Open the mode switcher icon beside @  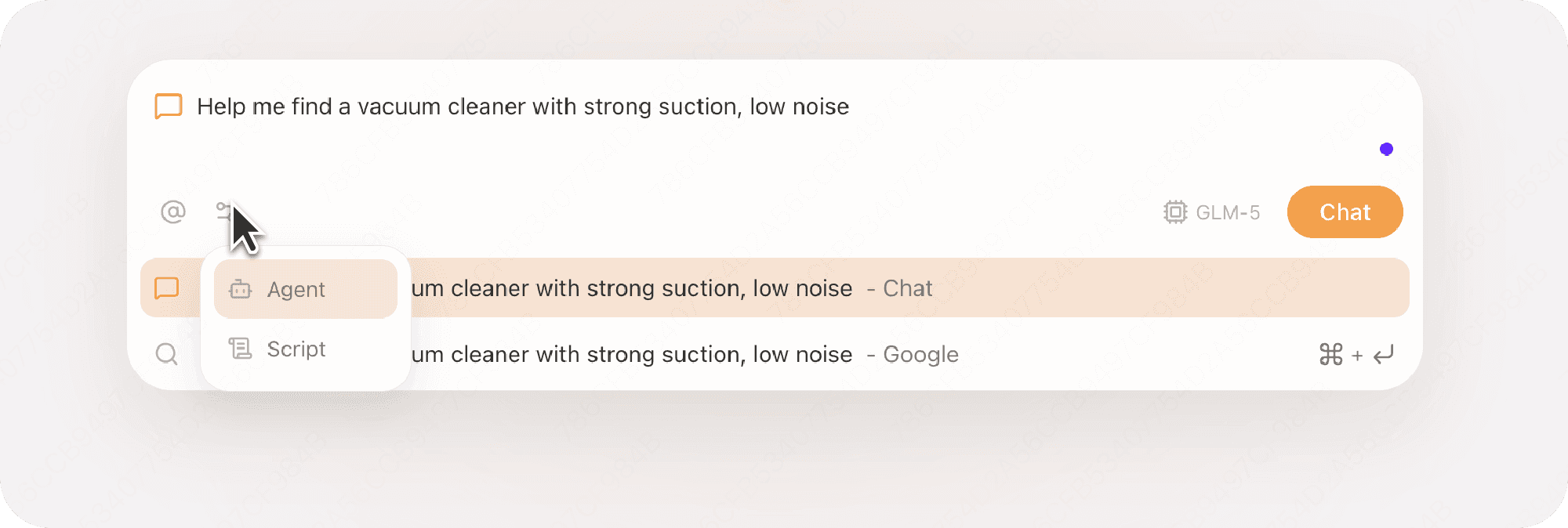pos(224,210)
